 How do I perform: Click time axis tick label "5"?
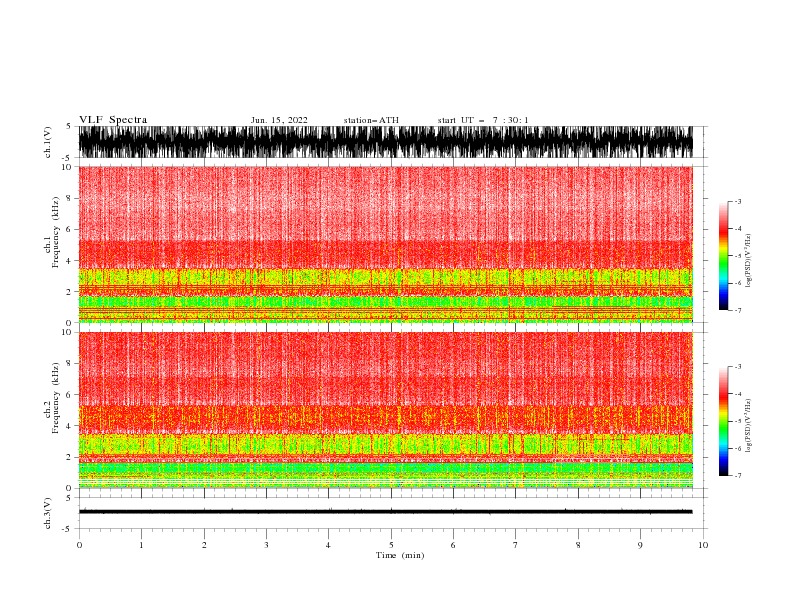(x=391, y=545)
